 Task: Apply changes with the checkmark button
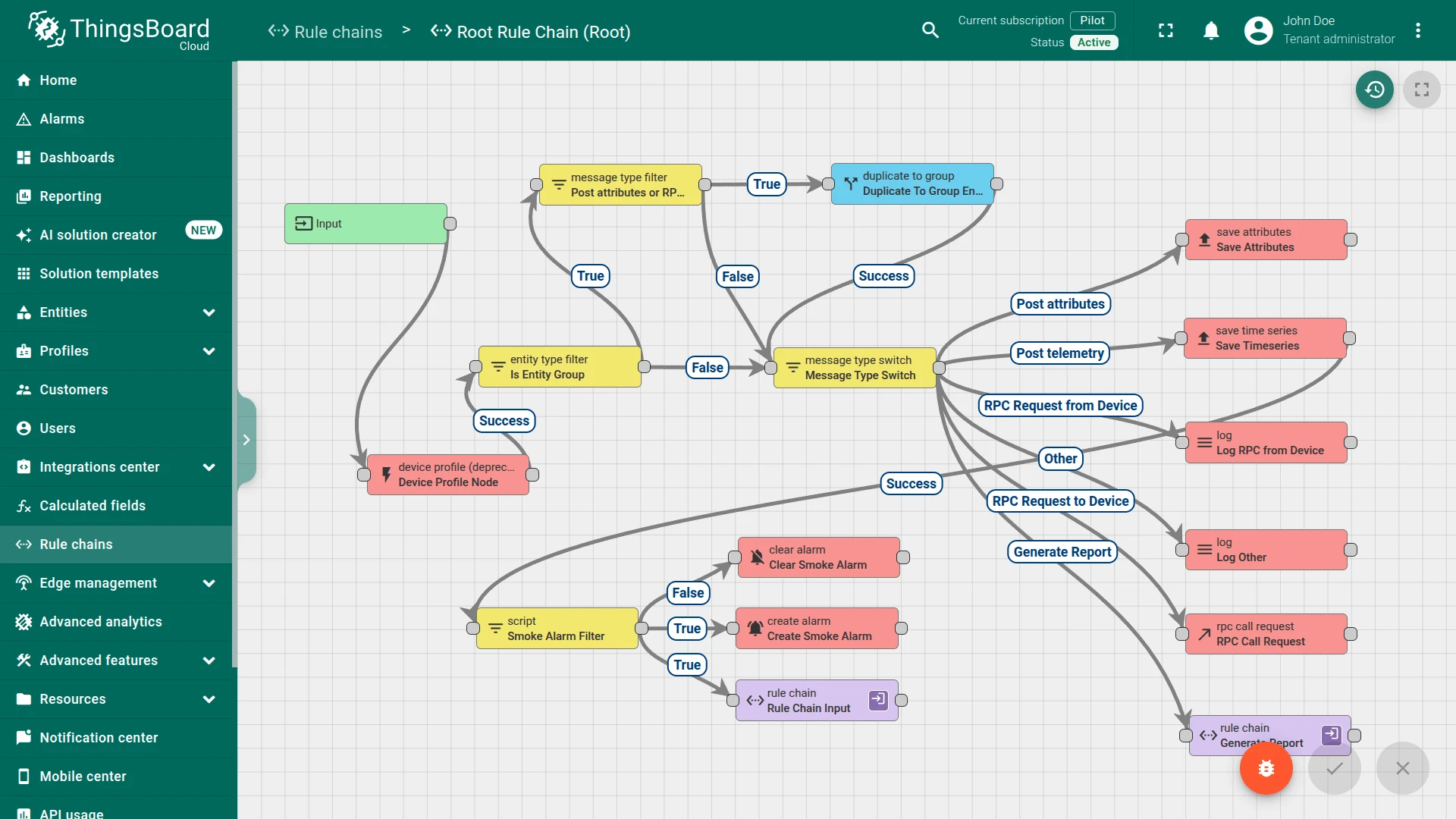tap(1334, 768)
